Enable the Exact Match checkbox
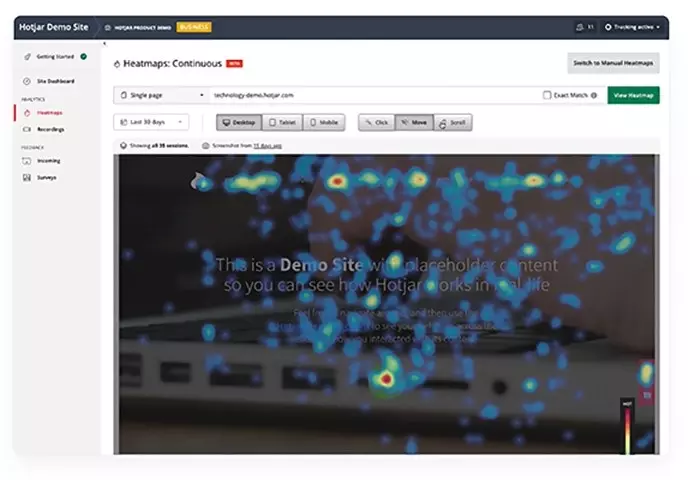This screenshot has height=480, width=700. pos(547,95)
